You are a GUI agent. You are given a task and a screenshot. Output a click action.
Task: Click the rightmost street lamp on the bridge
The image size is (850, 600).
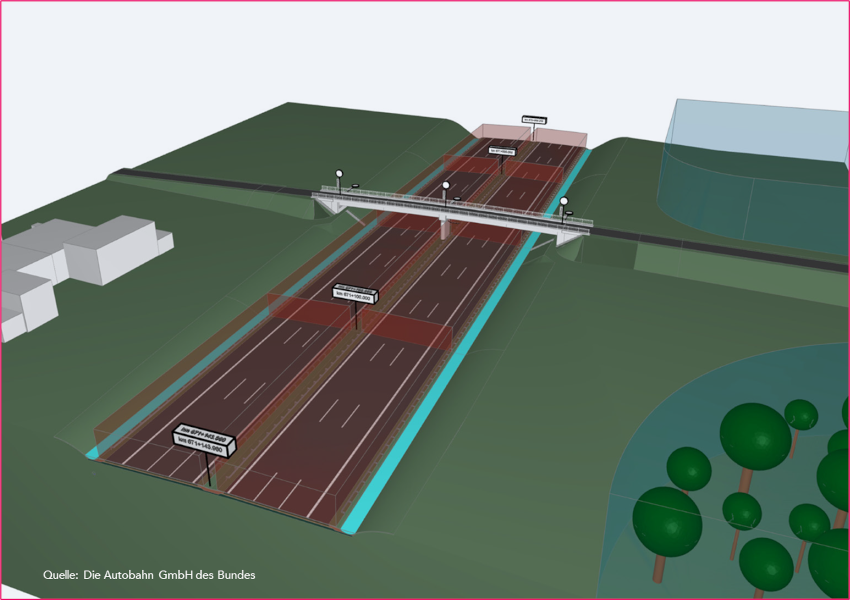pos(564,202)
